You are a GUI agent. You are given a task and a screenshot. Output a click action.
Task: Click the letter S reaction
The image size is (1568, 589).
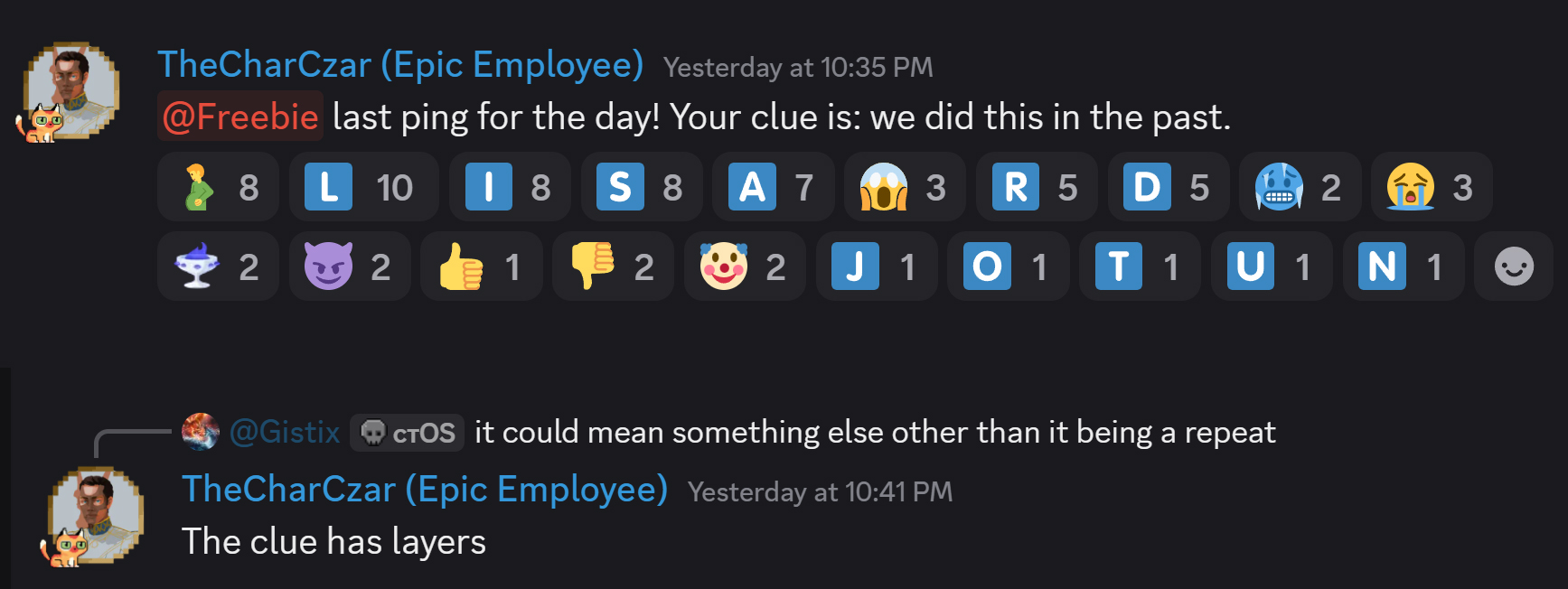[641, 187]
